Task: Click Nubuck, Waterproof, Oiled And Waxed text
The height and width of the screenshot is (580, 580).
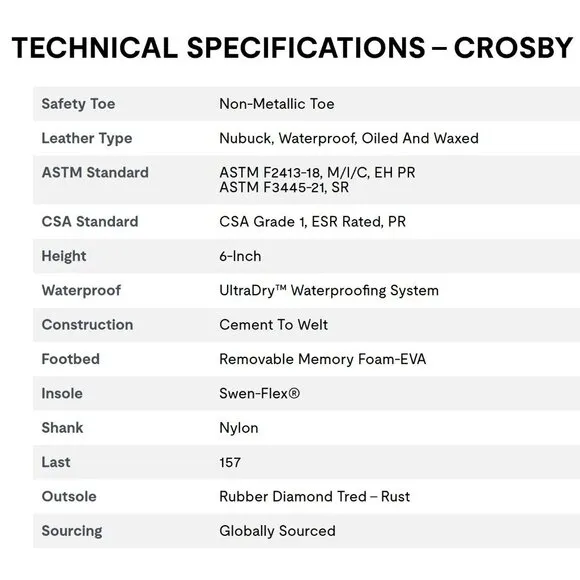Action: click(x=349, y=138)
